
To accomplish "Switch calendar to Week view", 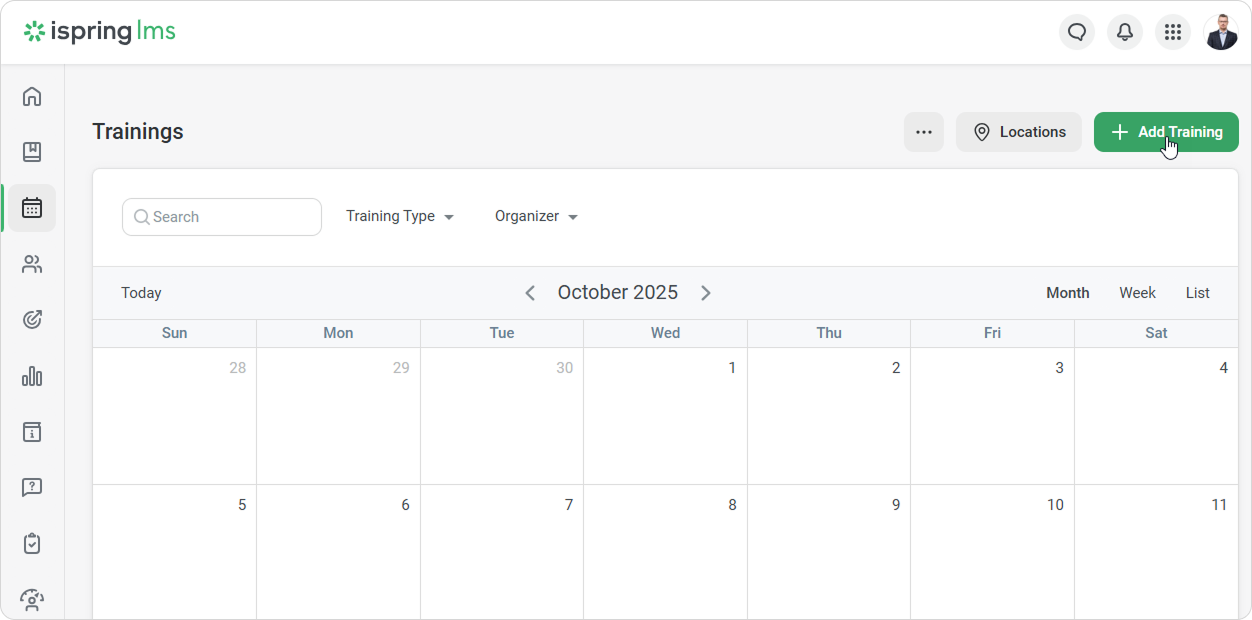I will (1137, 293).
